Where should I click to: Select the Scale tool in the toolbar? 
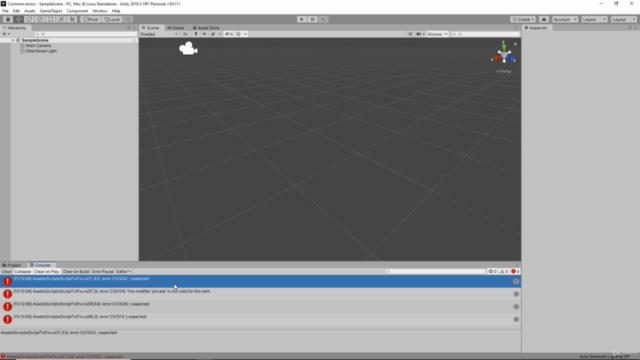pos(40,19)
